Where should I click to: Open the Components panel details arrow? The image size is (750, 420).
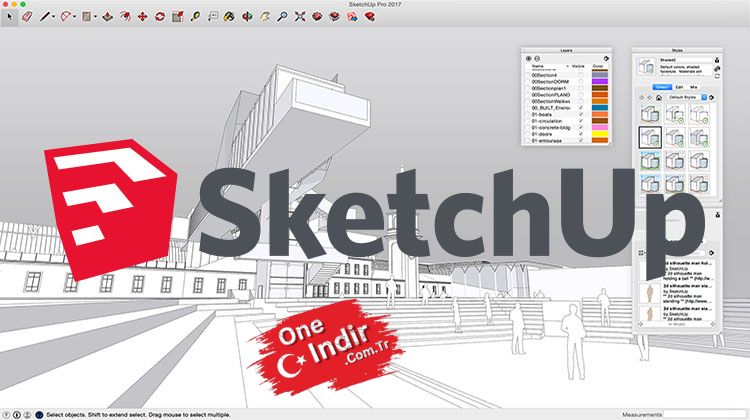coord(711,253)
